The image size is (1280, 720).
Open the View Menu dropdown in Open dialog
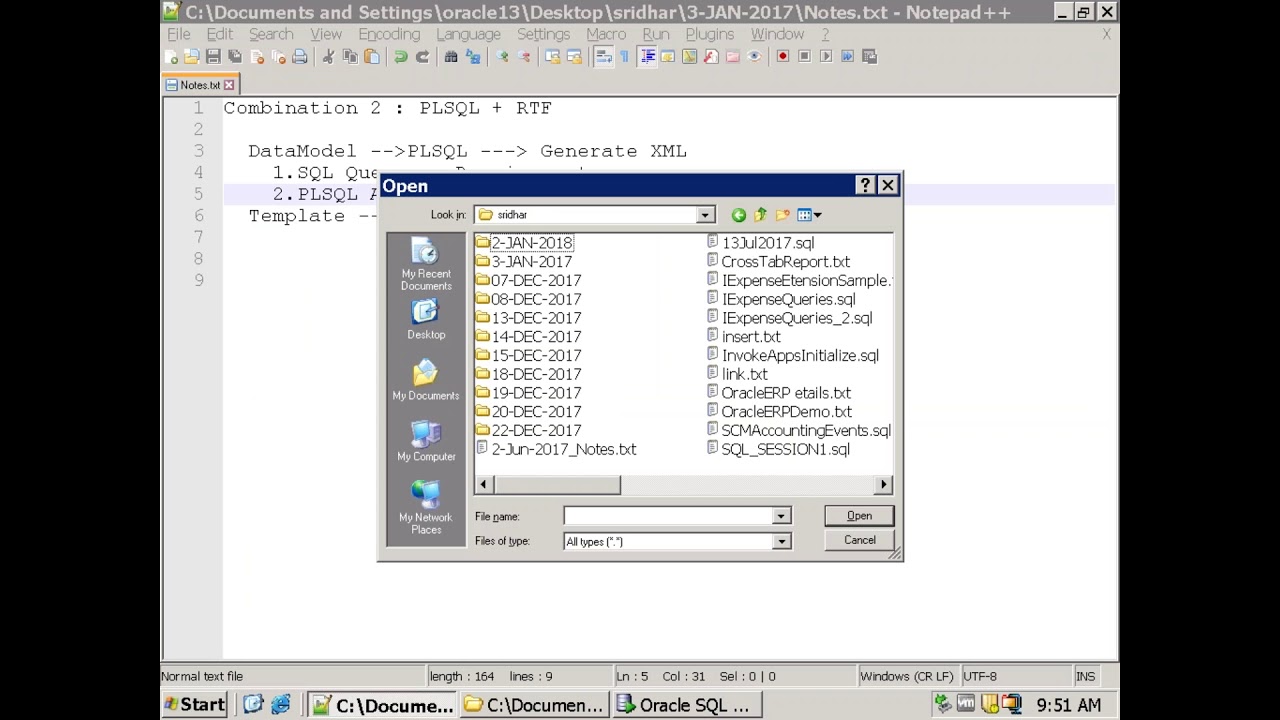point(809,215)
